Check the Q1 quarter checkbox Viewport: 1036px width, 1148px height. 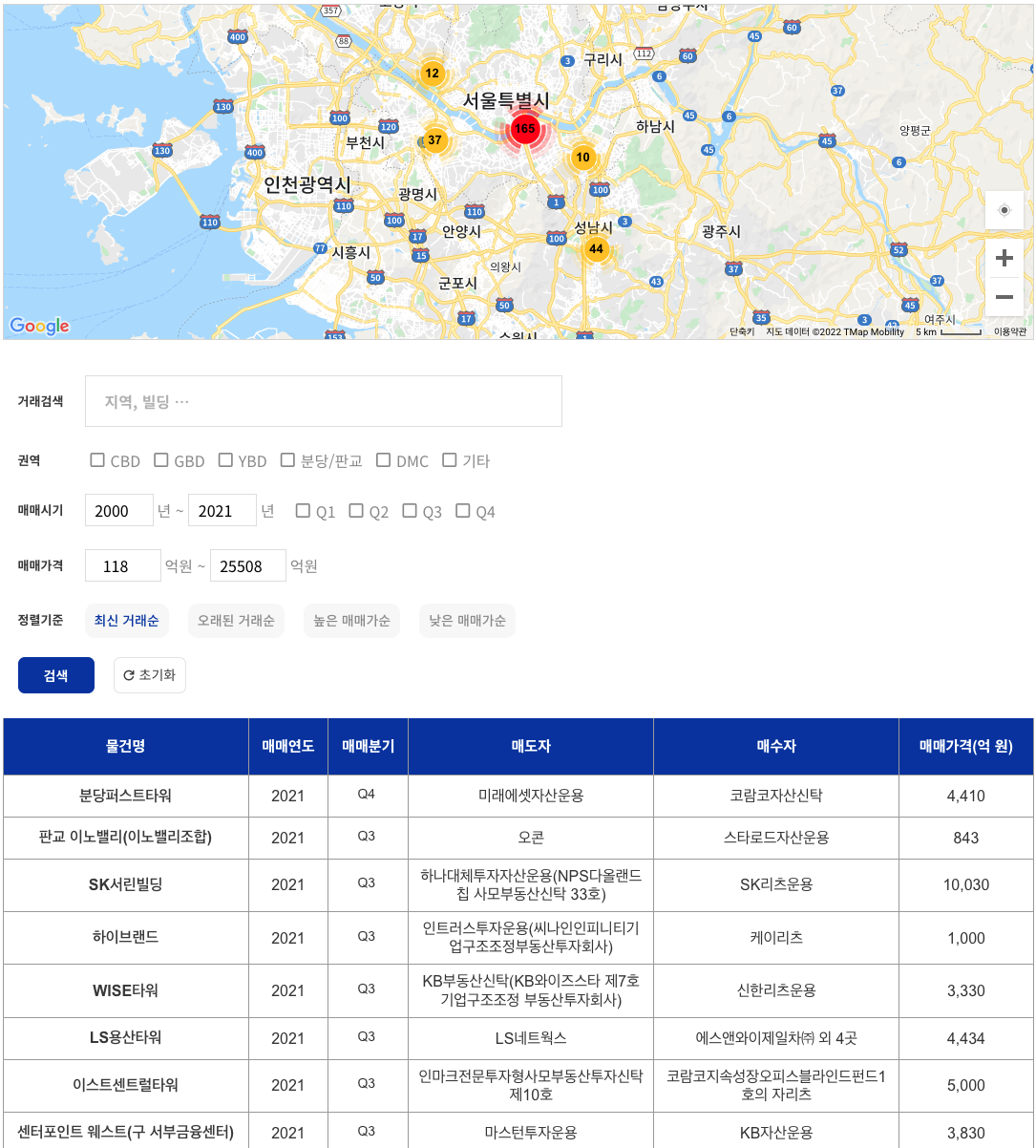[303, 511]
